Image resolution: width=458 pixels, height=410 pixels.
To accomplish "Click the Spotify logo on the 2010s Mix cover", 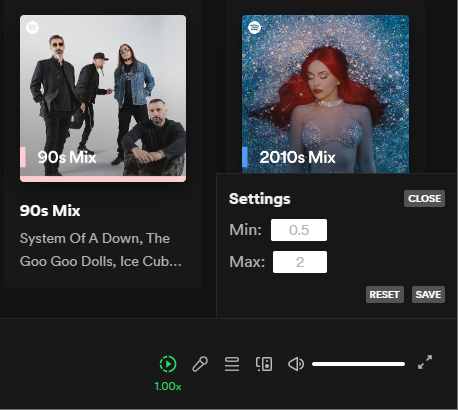I will tap(254, 27).
